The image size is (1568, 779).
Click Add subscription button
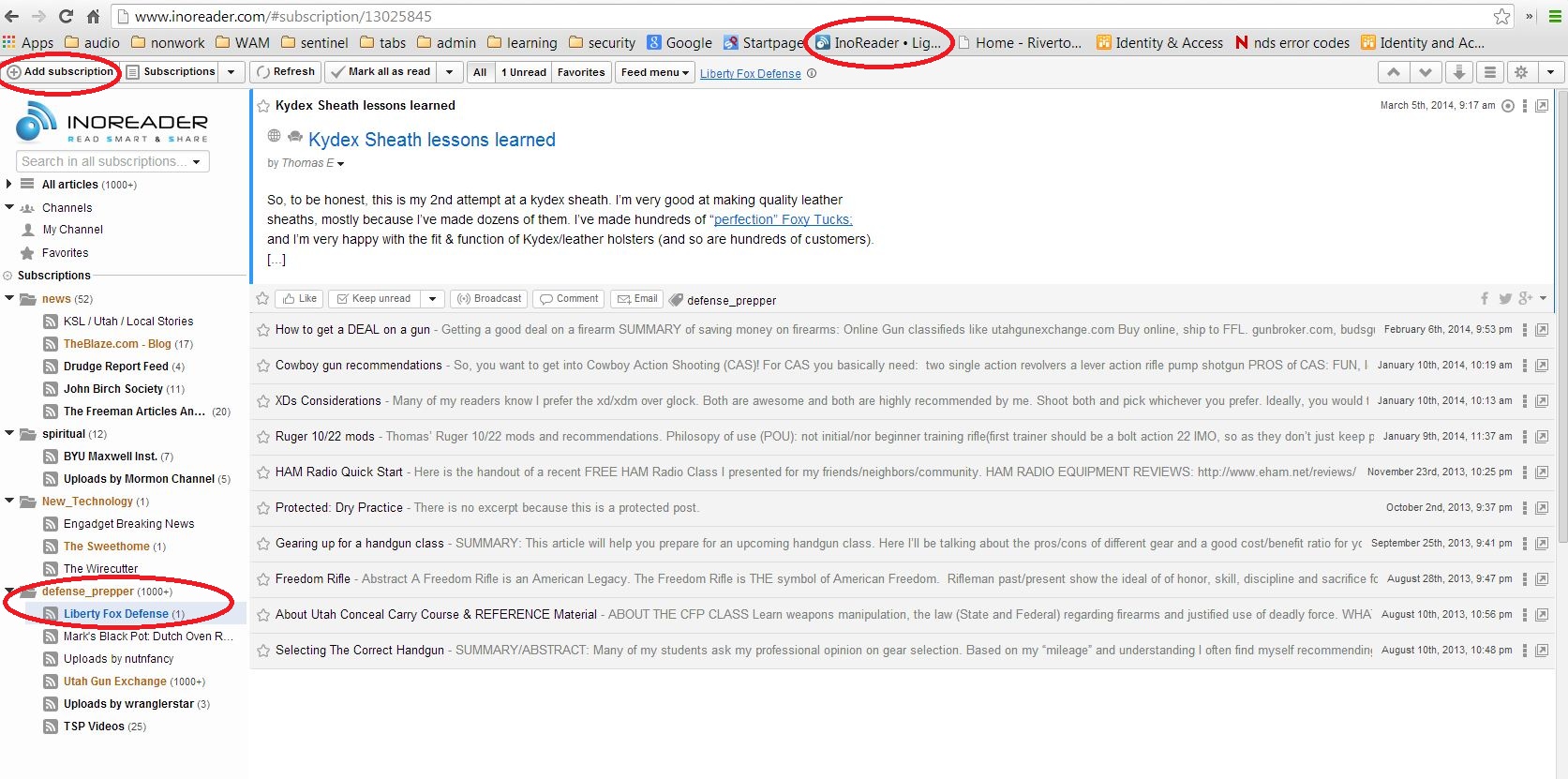pyautogui.click(x=61, y=72)
